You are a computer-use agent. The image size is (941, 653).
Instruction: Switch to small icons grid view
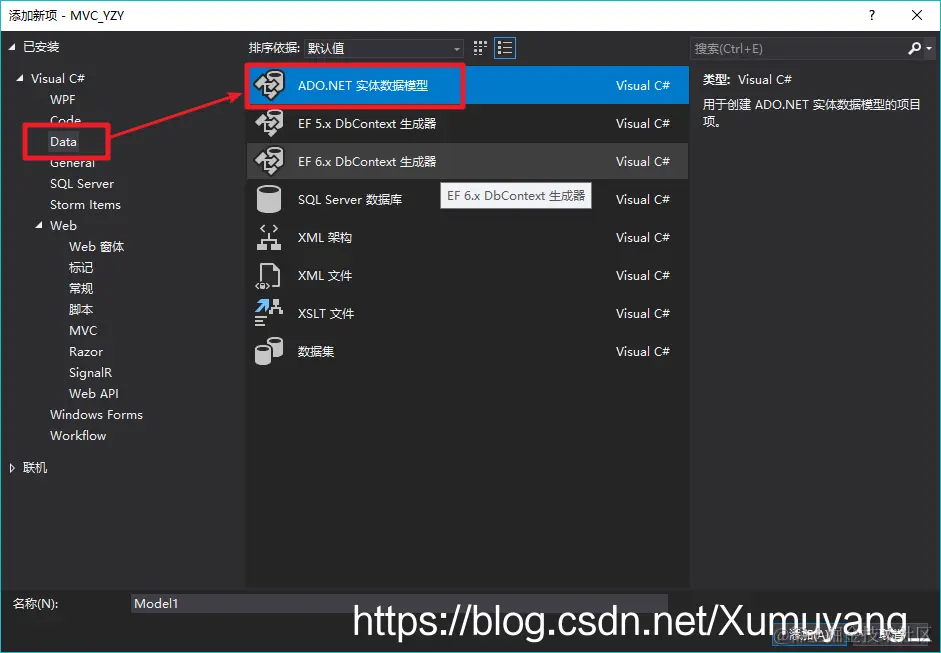pyautogui.click(x=480, y=48)
